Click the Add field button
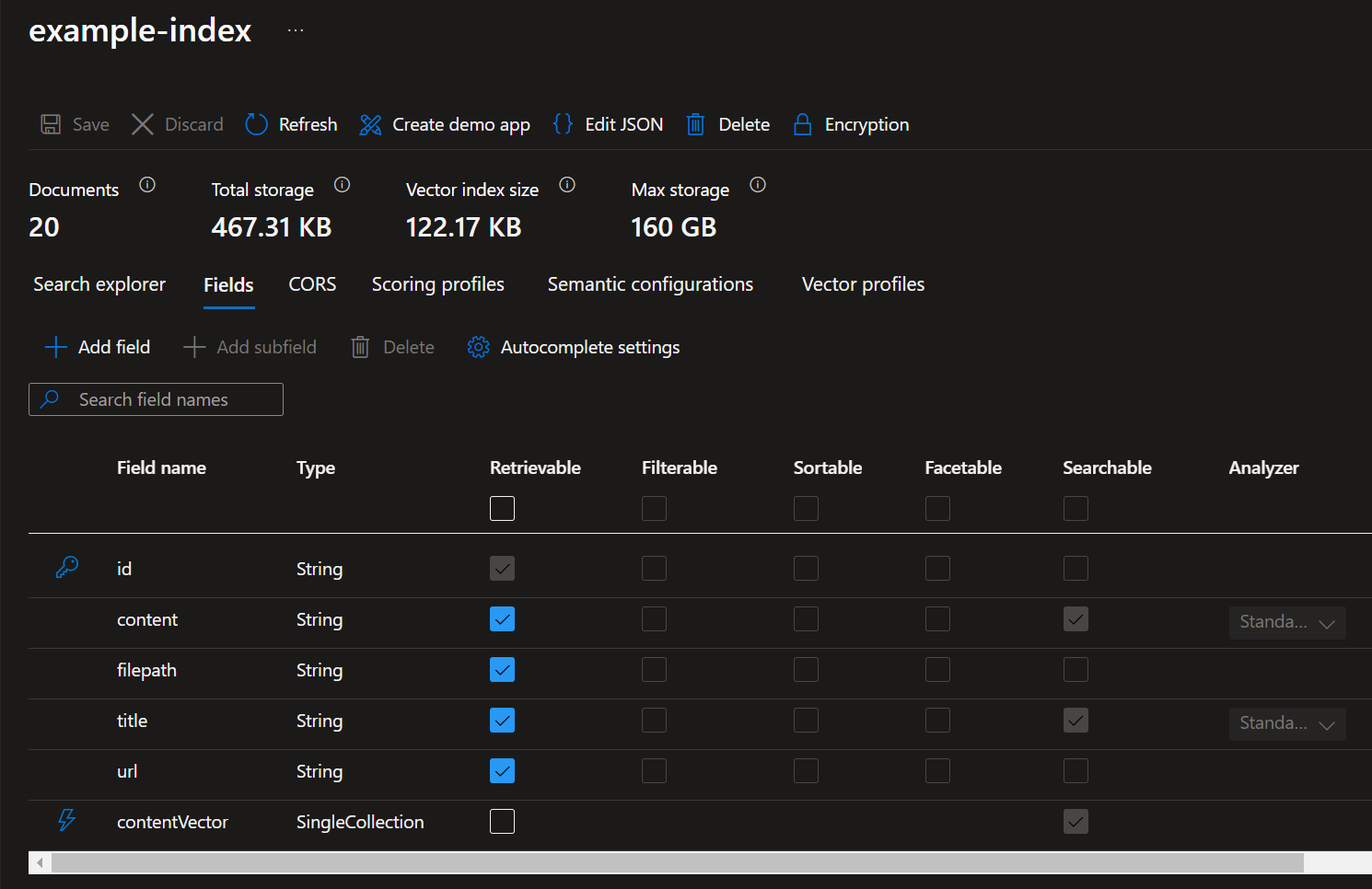The width and height of the screenshot is (1372, 889). pyautogui.click(x=98, y=347)
